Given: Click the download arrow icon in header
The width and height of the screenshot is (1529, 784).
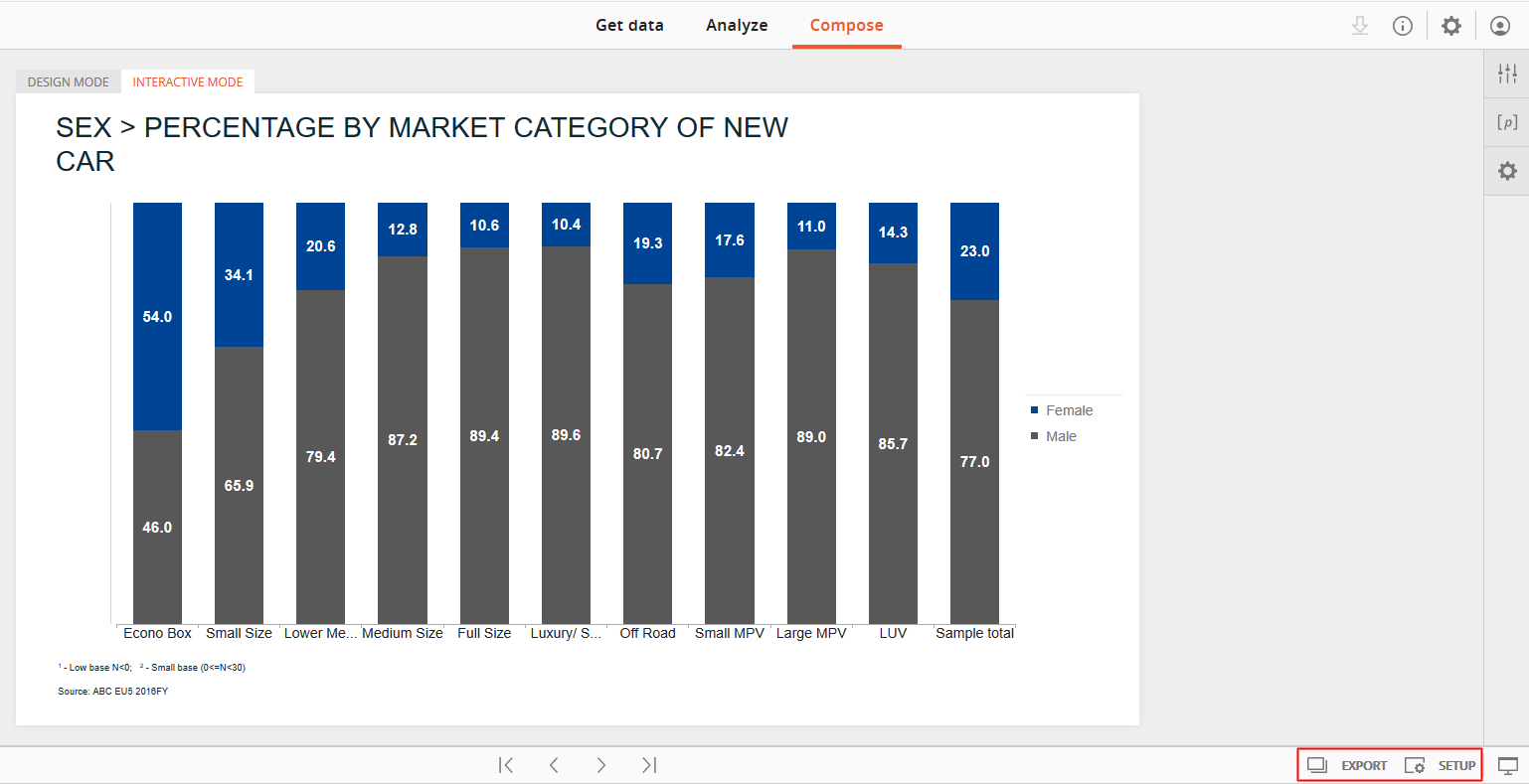Looking at the screenshot, I should (1360, 26).
